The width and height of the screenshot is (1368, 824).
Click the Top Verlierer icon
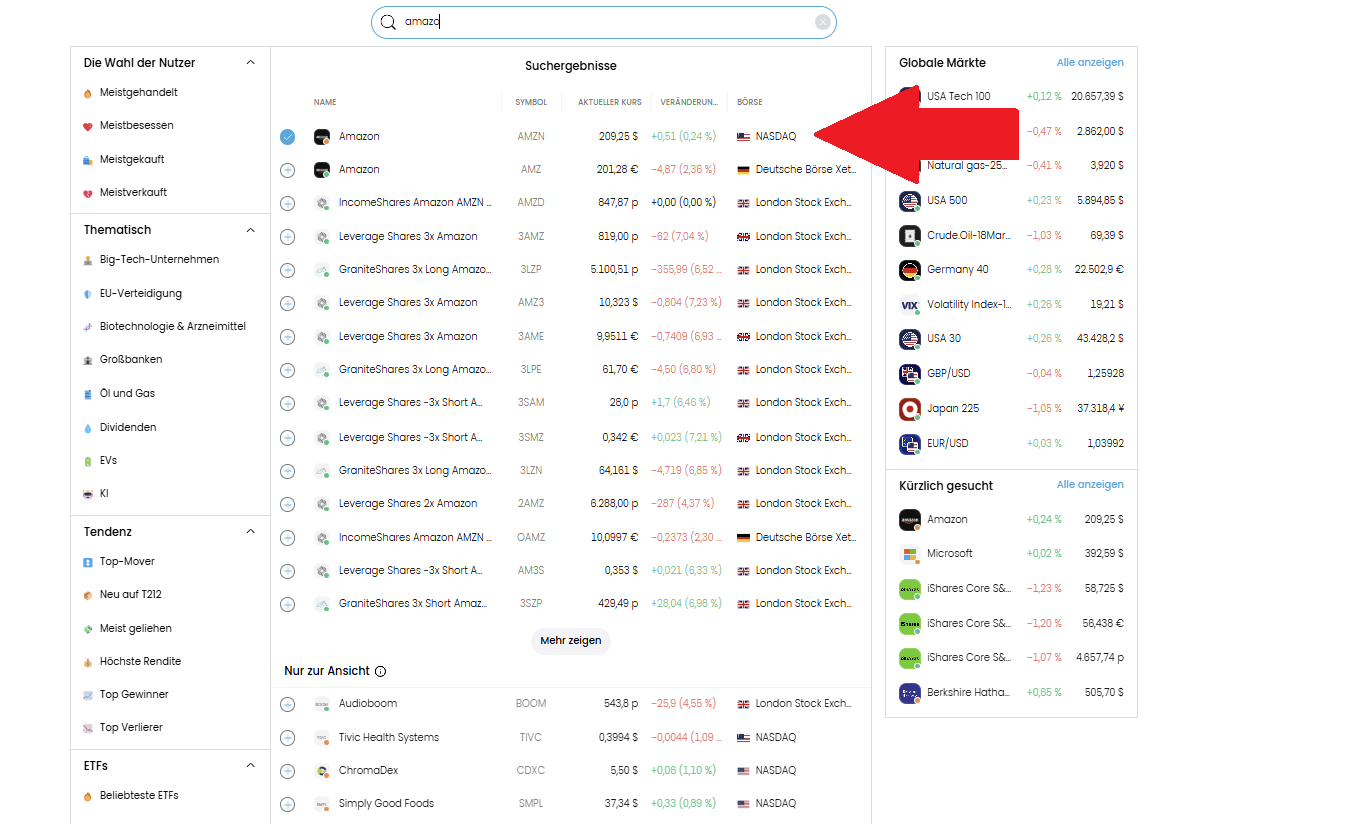pos(88,728)
